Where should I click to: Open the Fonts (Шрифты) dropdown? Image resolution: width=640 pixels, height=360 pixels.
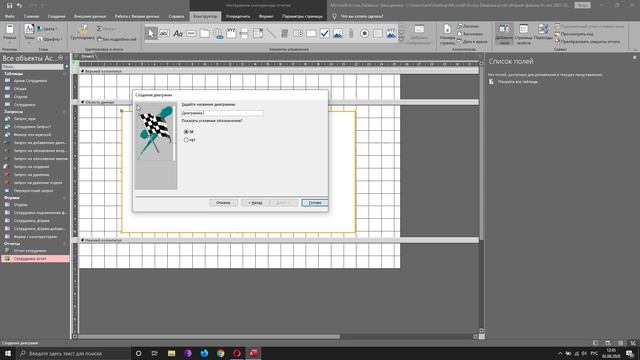pyautogui.click(x=50, y=39)
